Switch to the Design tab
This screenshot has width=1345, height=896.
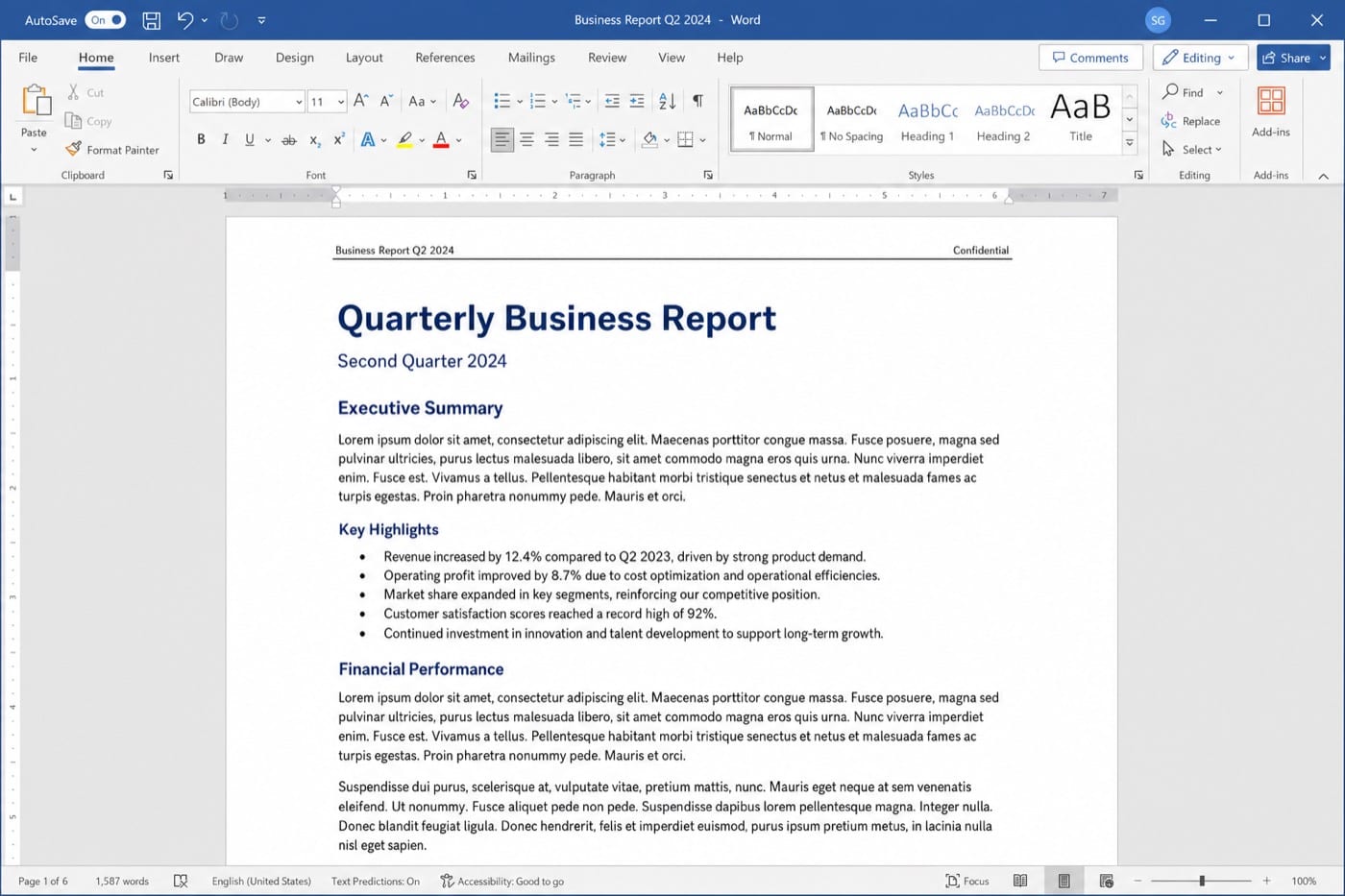[295, 58]
